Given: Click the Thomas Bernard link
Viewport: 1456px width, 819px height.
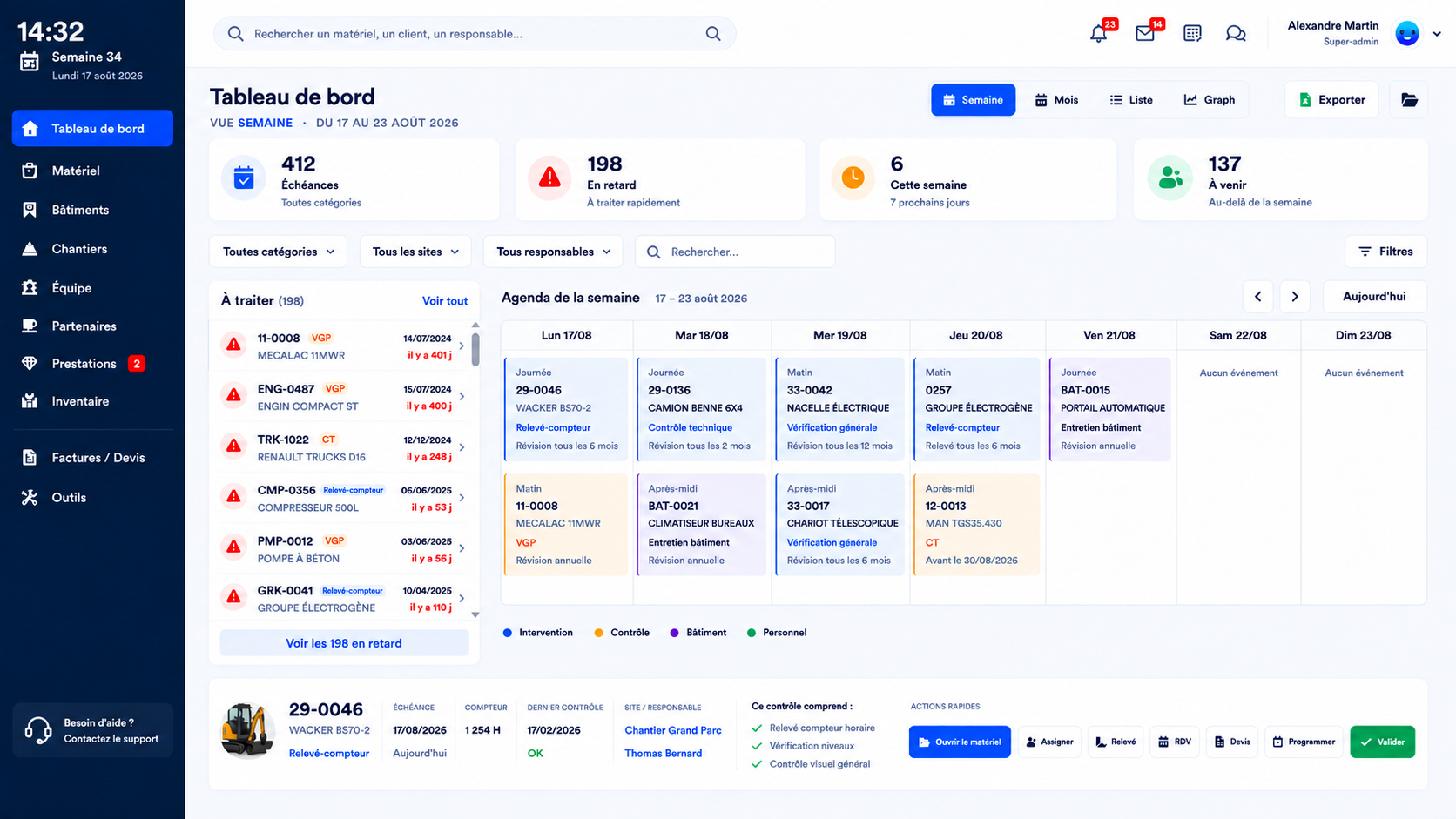Looking at the screenshot, I should (663, 754).
